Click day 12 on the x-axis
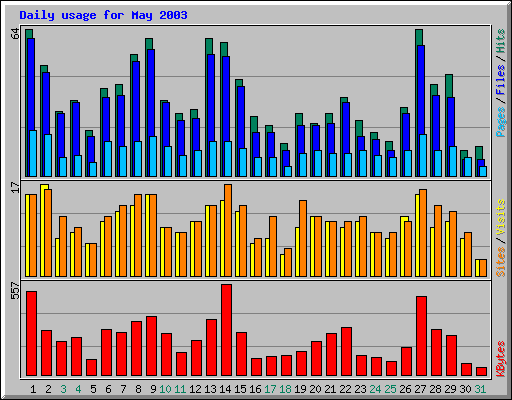Image resolution: width=512 pixels, height=400 pixels. coord(195,389)
